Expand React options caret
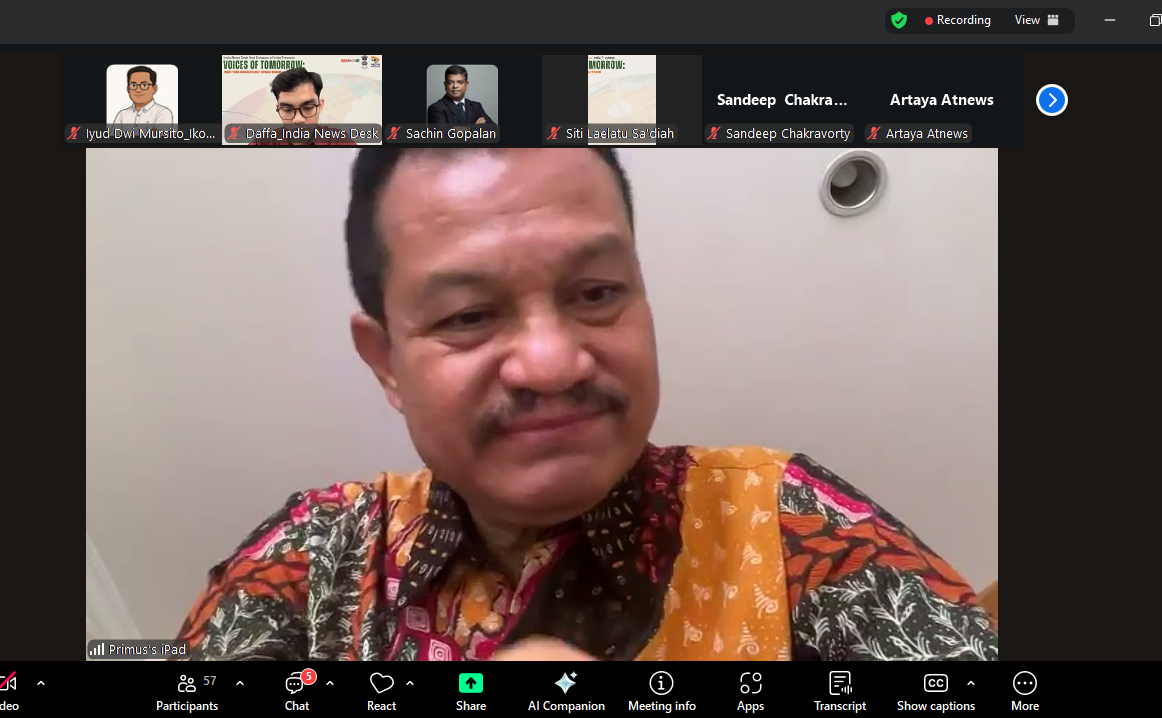The image size is (1162, 718). point(410,683)
